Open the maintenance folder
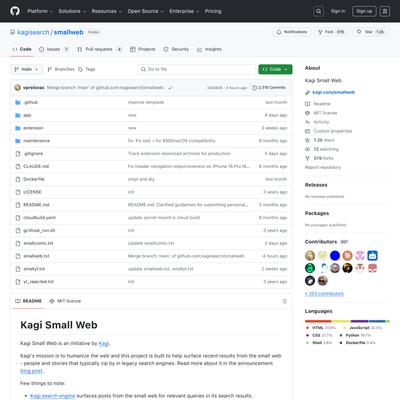 click(x=36, y=141)
